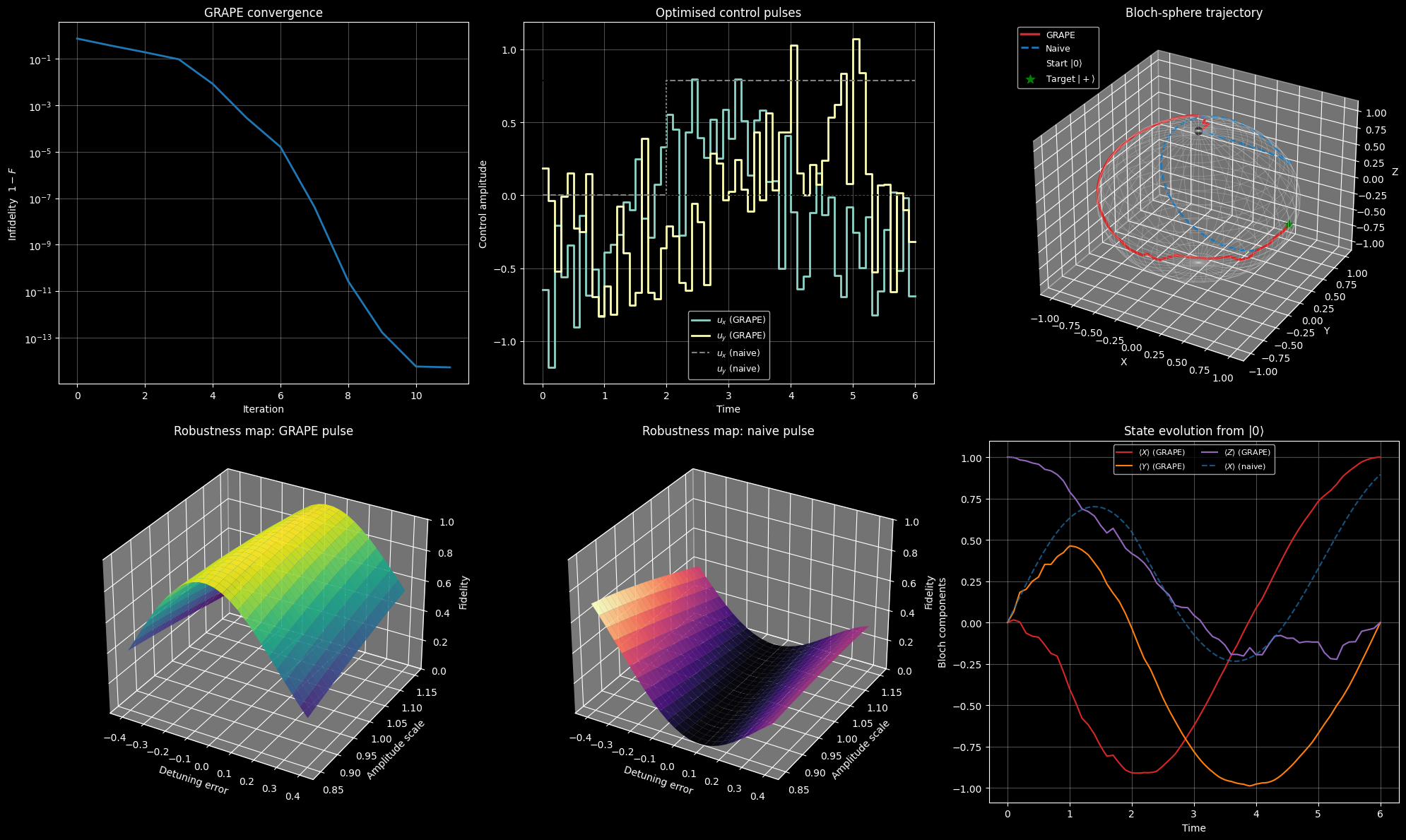Click the 'Bloch-sphere trajectory' title
The height and width of the screenshot is (840, 1406).
coord(1194,13)
